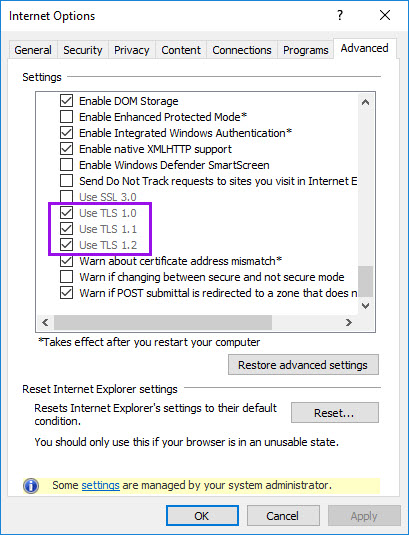409x535 pixels.
Task: Check Warn if changing between secure modes
Action: pyautogui.click(x=66, y=277)
